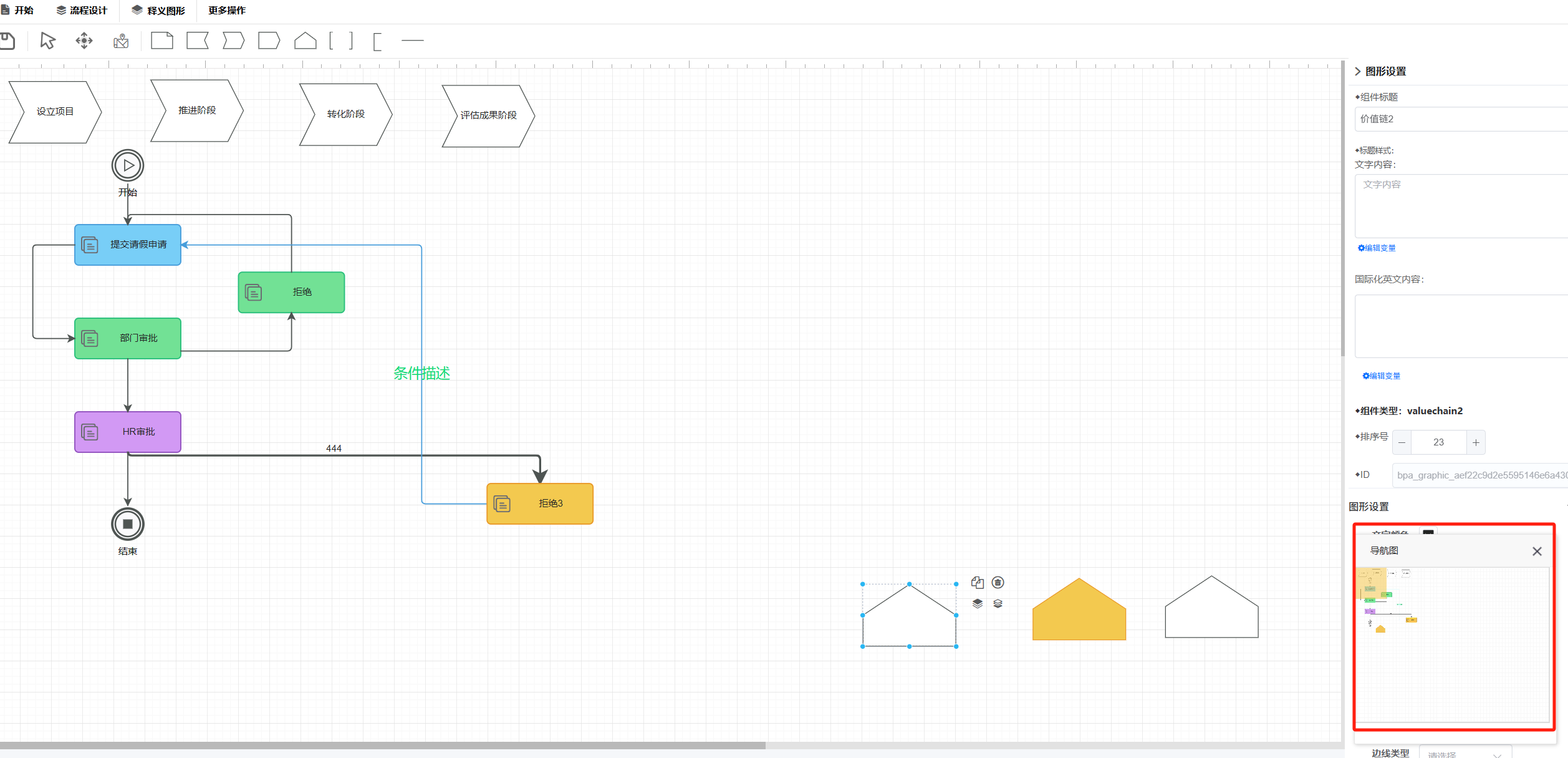Click the black text color swatch
This screenshot has width=1568, height=758.
(1428, 532)
